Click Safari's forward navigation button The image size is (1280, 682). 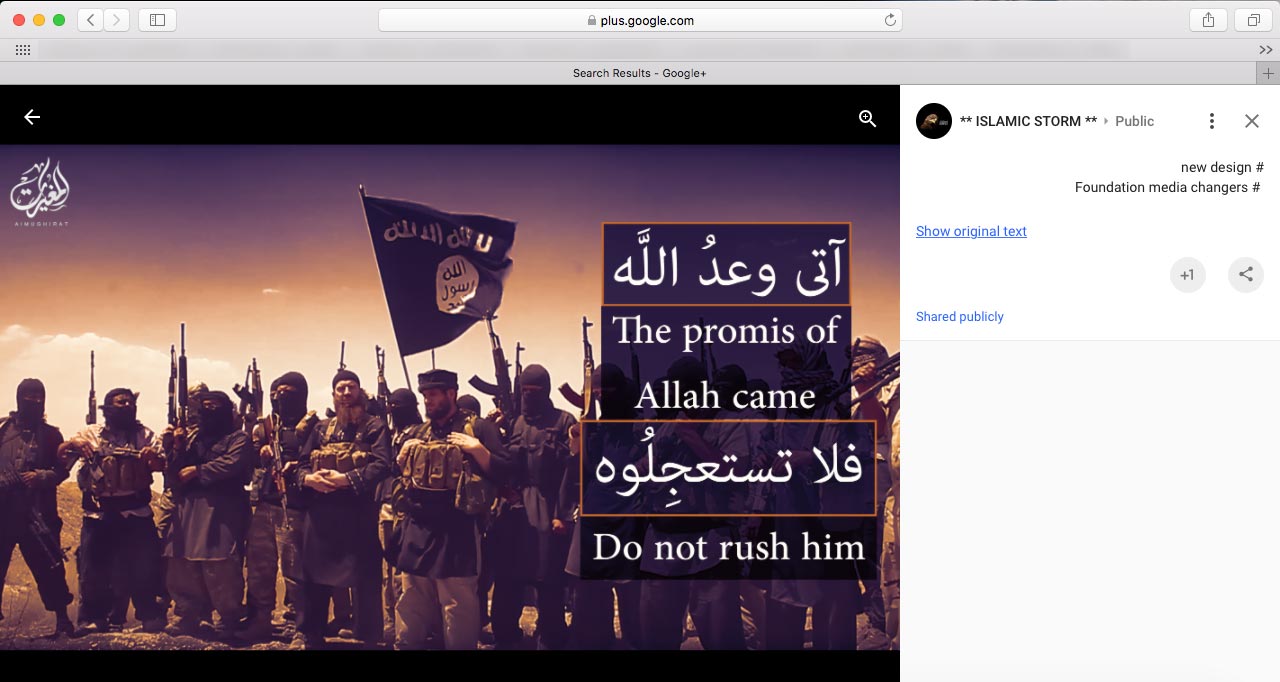tap(116, 20)
